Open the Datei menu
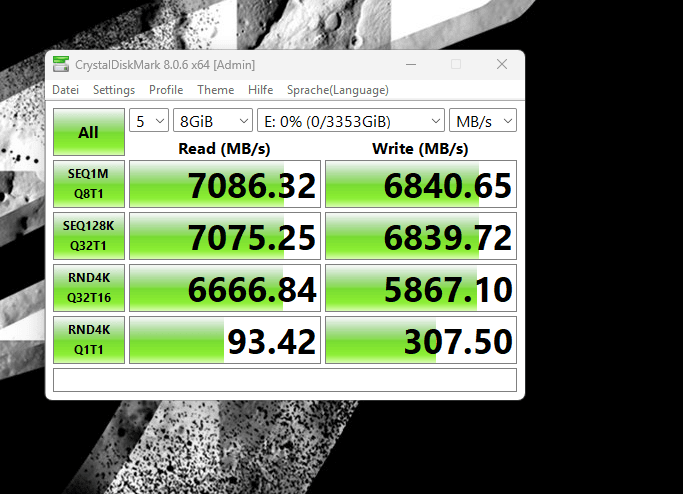The width and height of the screenshot is (683, 494). point(65,90)
